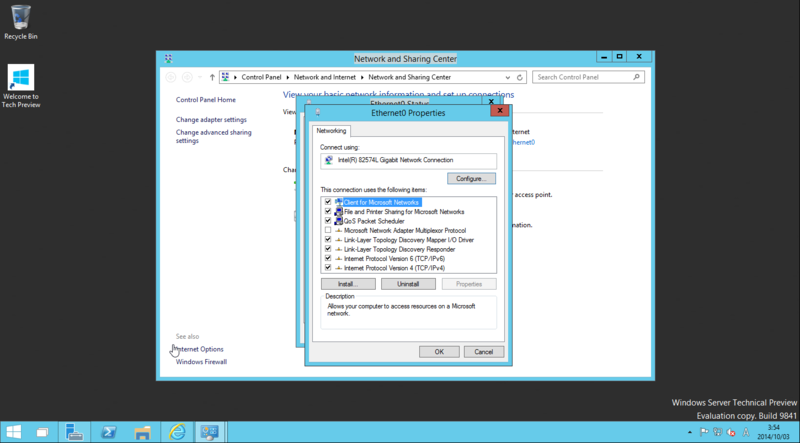Click Intel(R) 82574L Gigabit Network Connection field
The width and height of the screenshot is (800, 443).
(x=408, y=161)
